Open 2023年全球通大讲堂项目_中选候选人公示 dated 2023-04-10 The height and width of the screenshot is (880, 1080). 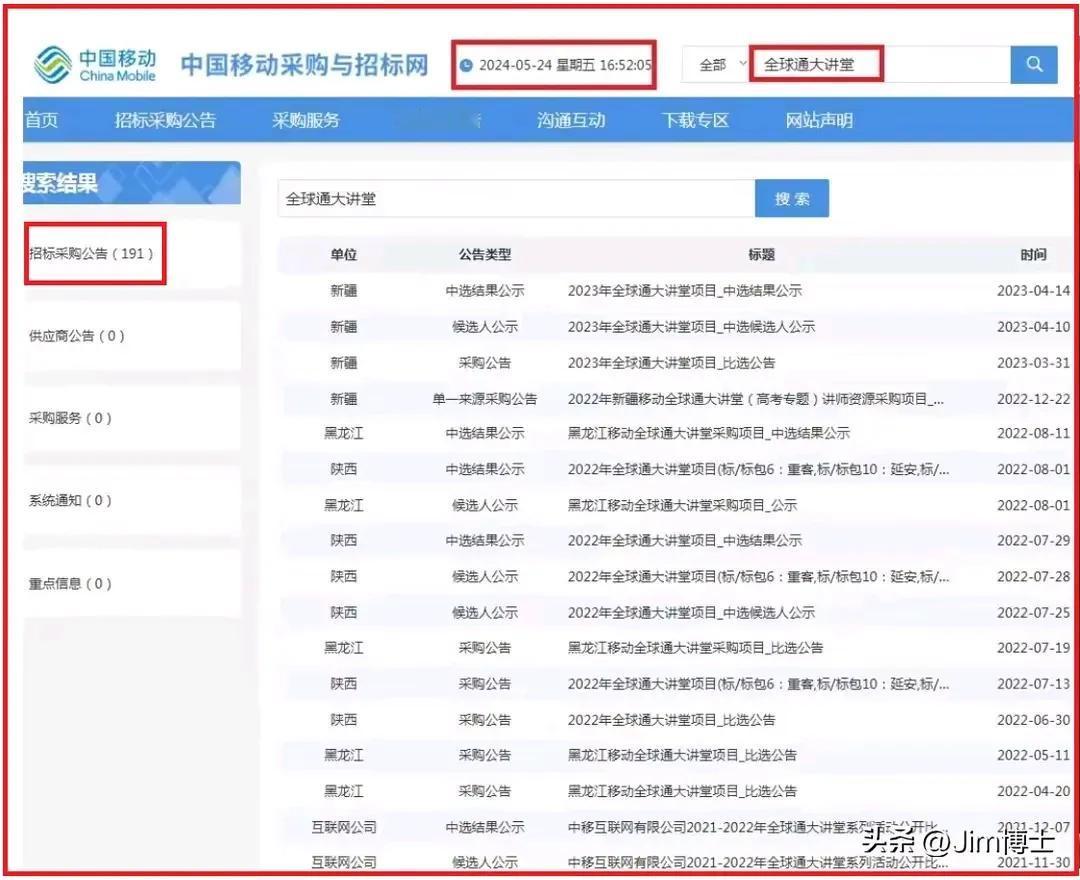coord(691,326)
